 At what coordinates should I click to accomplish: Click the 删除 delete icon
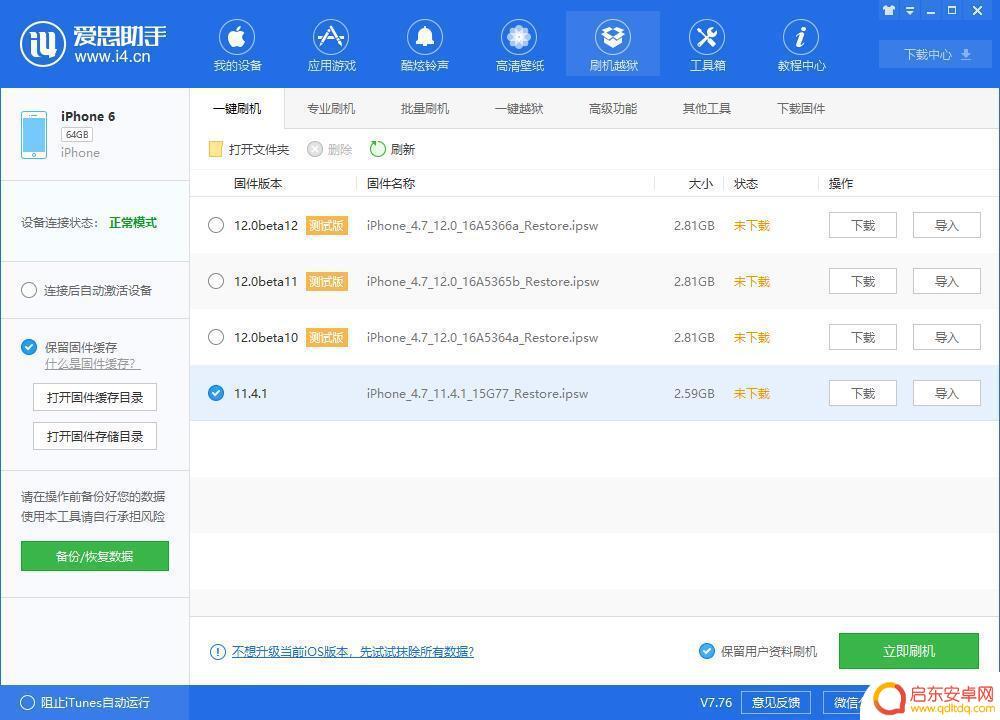(315, 149)
